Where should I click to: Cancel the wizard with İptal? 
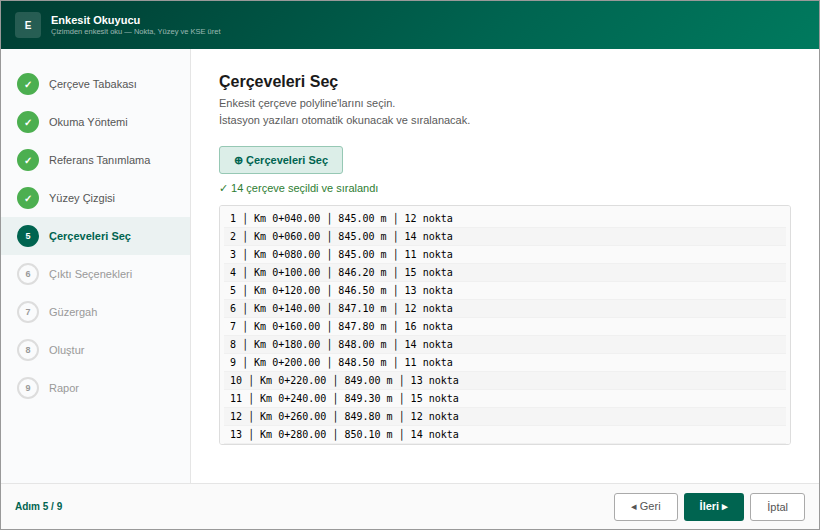pos(777,506)
